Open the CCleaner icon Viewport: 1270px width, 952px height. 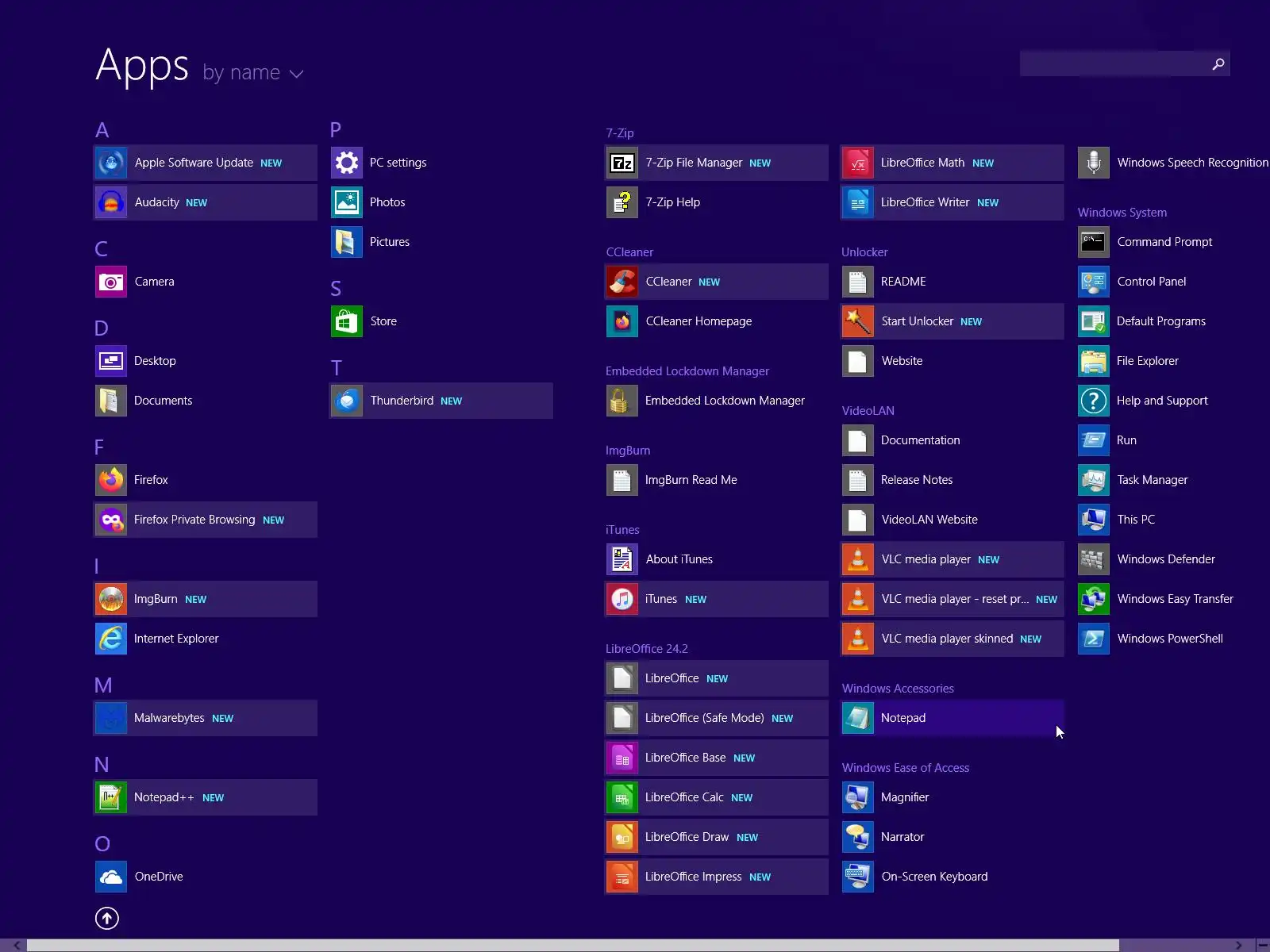coord(622,282)
